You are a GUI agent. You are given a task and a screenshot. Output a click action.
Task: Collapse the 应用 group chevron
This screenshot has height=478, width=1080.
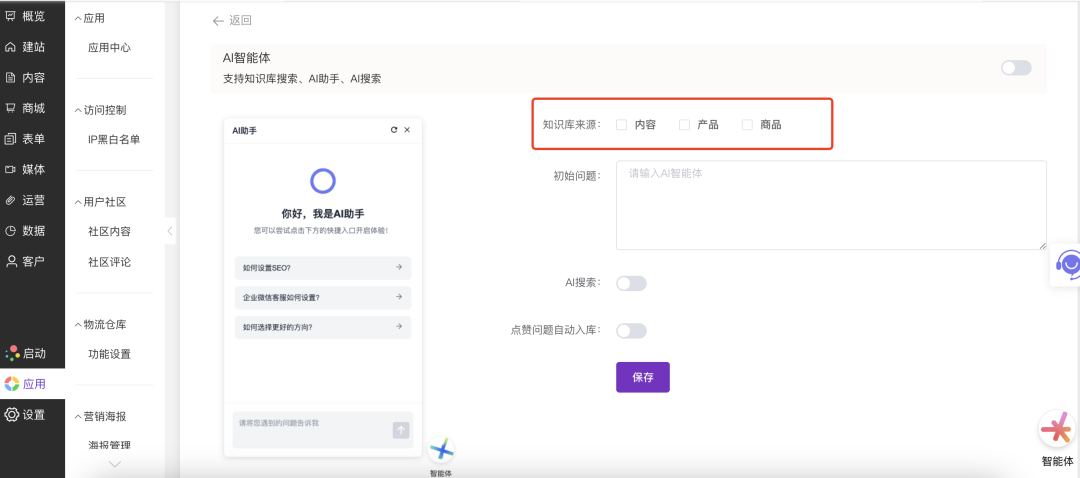point(78,19)
